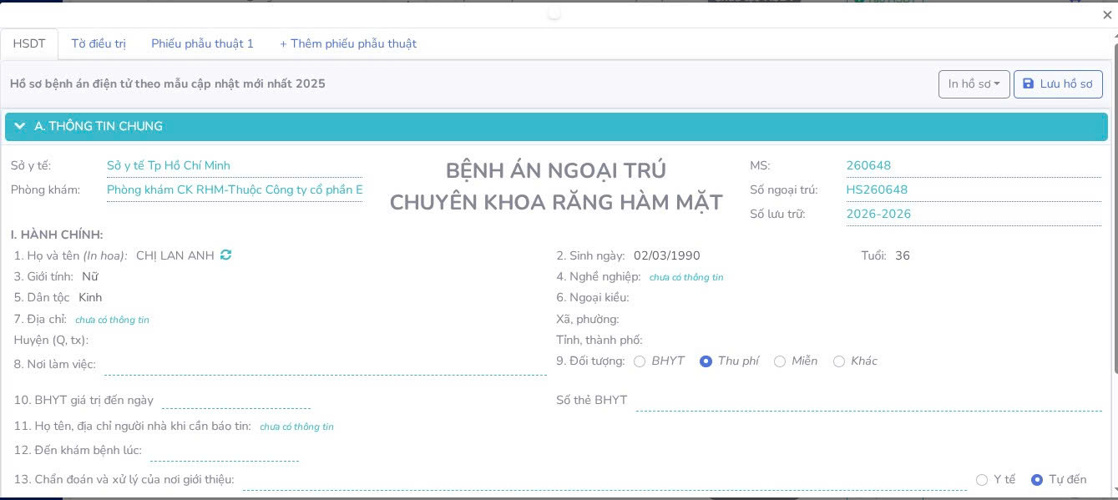Select the Y tế radio button
The height and width of the screenshot is (500, 1118).
click(981, 480)
